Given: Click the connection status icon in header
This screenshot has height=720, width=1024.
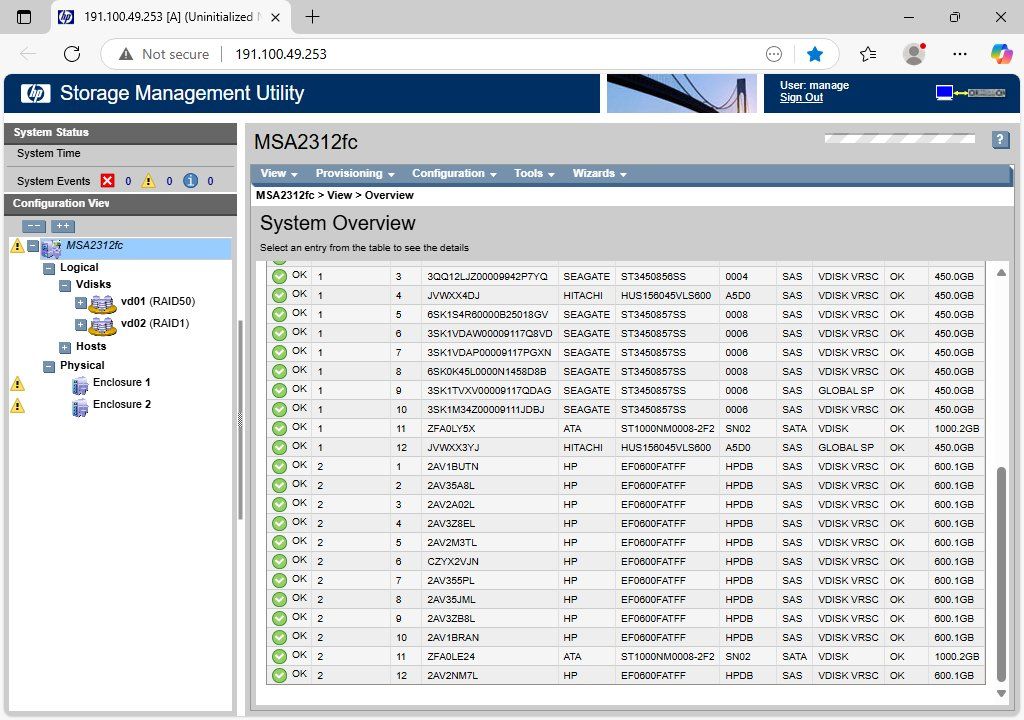Looking at the screenshot, I should click(970, 93).
